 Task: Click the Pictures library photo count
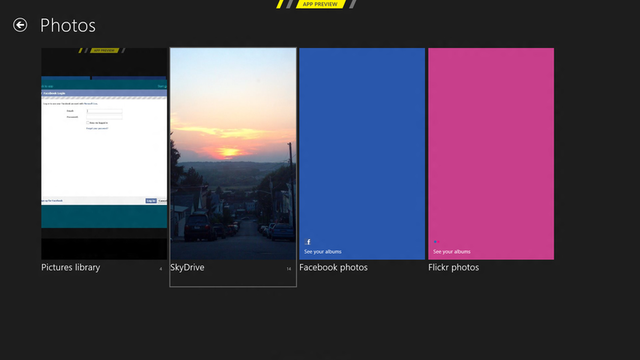click(160, 269)
